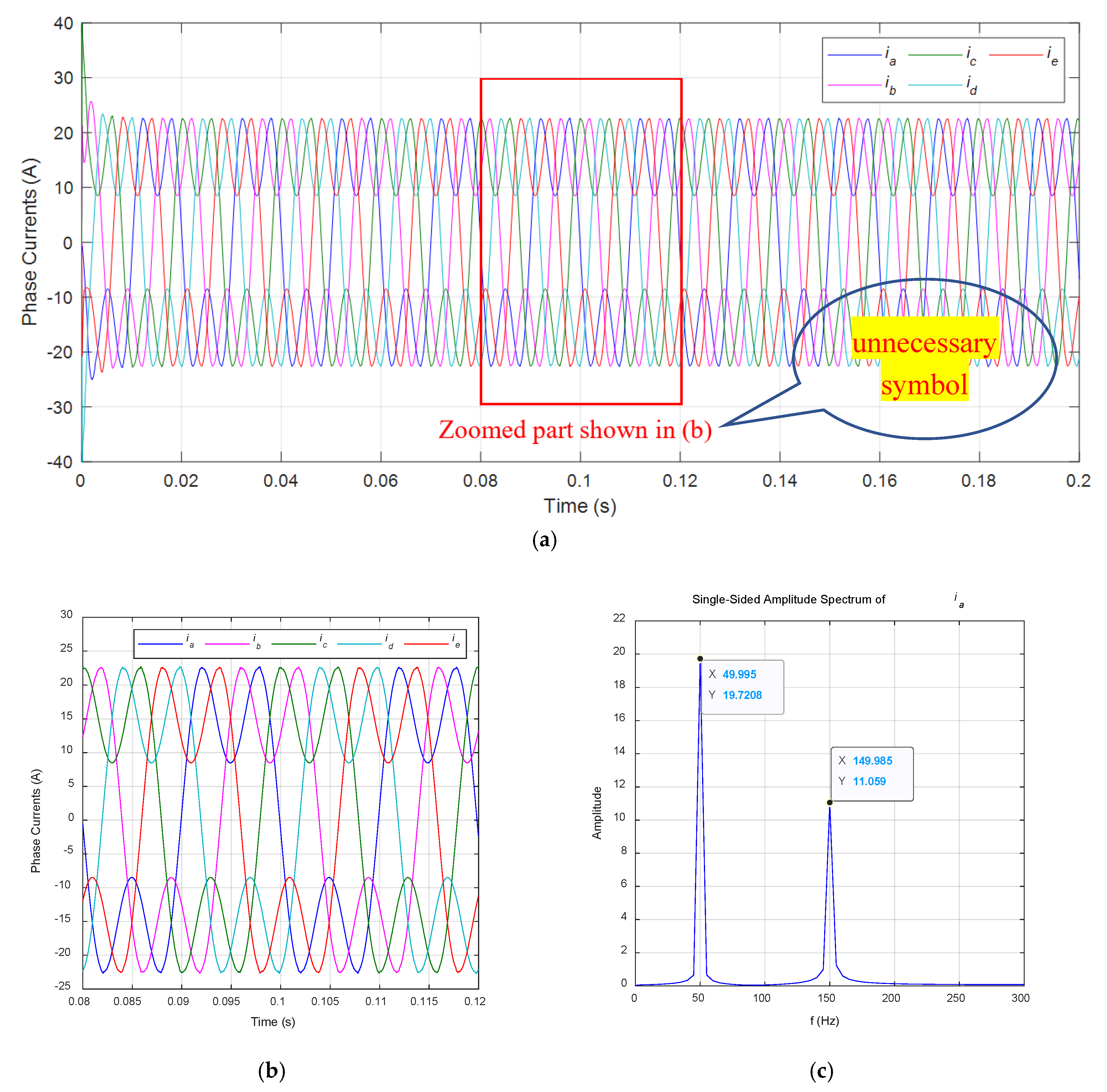1107x1092 pixels.
Task: Click the 'Phase Currents (A)' label of plot (a)
Action: [x=30, y=242]
